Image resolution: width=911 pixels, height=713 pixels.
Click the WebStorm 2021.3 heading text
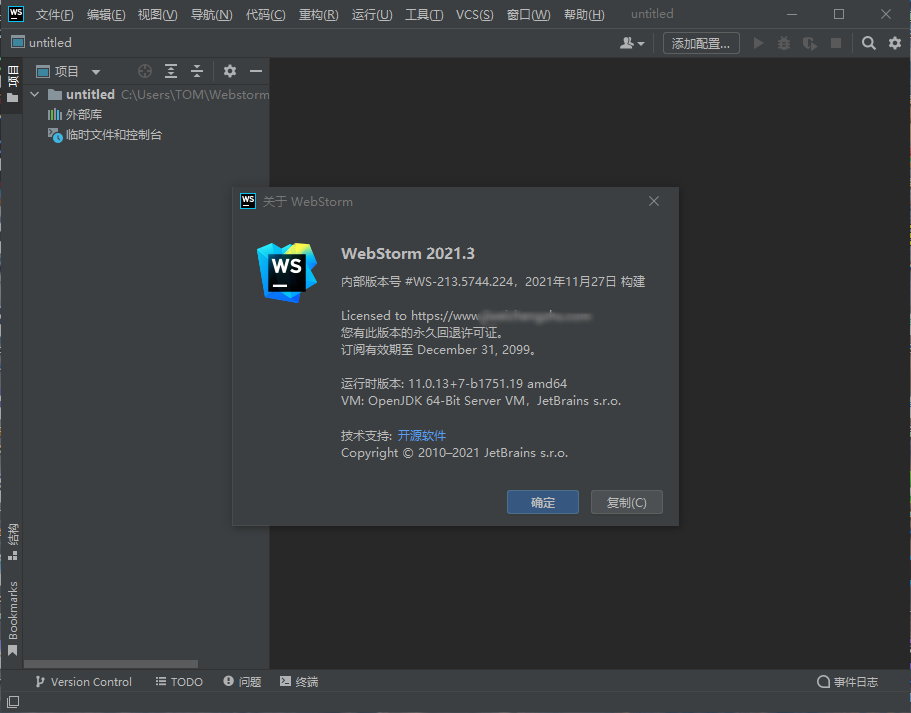click(408, 253)
